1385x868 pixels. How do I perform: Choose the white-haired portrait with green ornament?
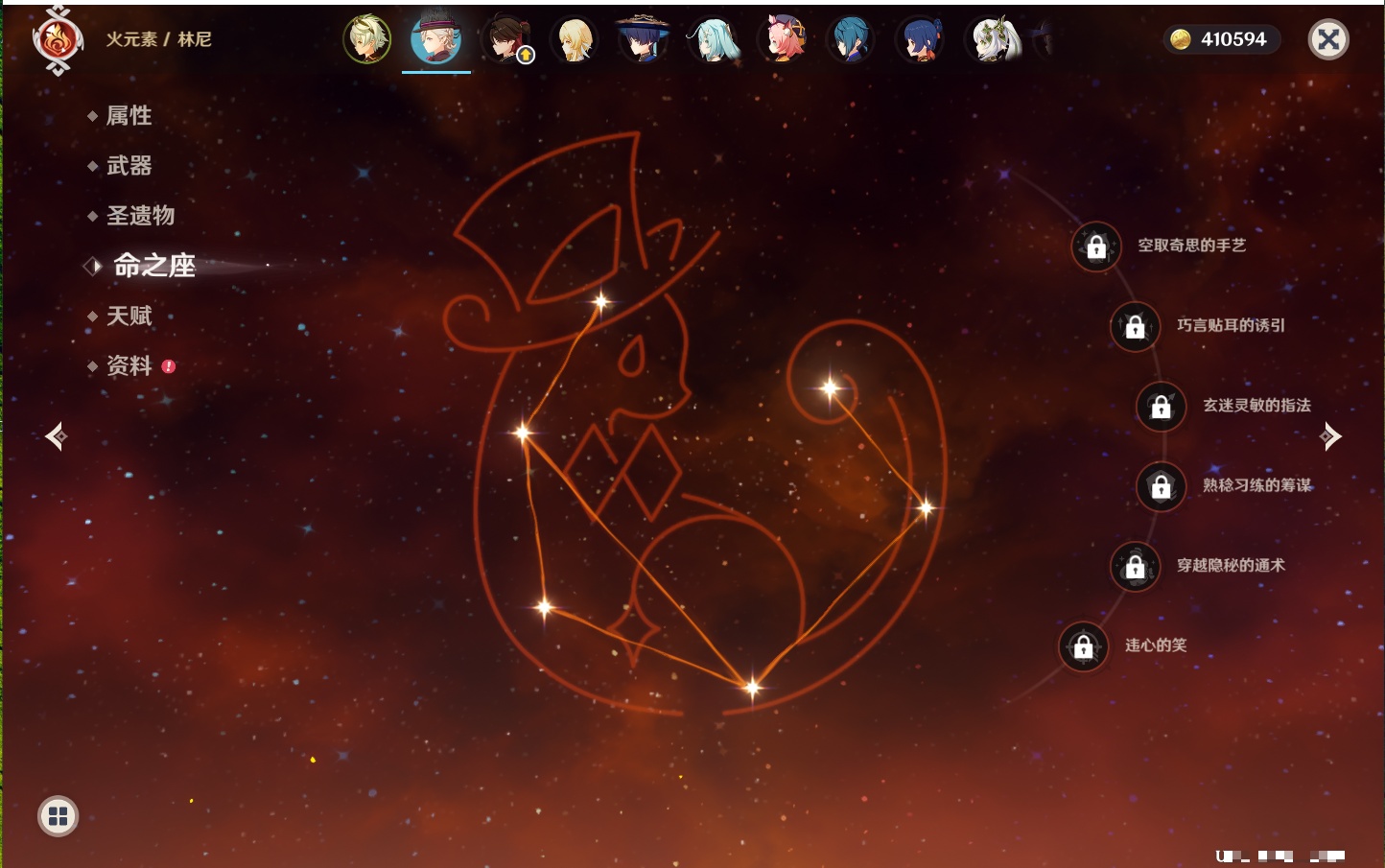pos(992,39)
